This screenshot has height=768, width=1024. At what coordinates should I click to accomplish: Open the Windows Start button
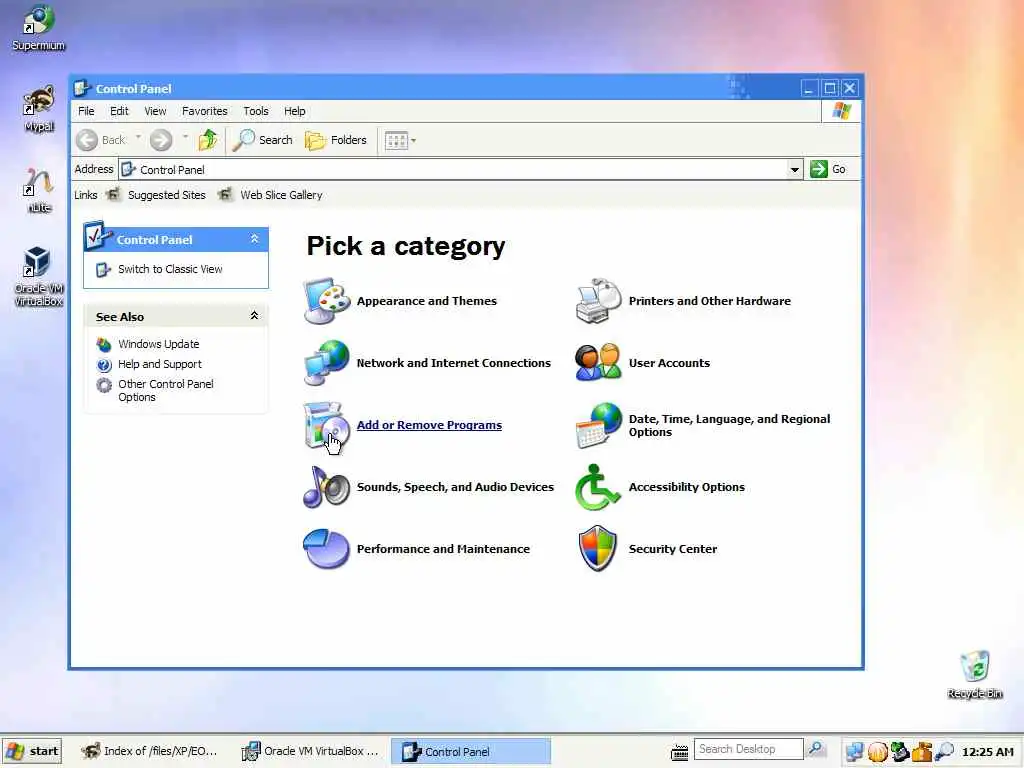click(x=33, y=751)
